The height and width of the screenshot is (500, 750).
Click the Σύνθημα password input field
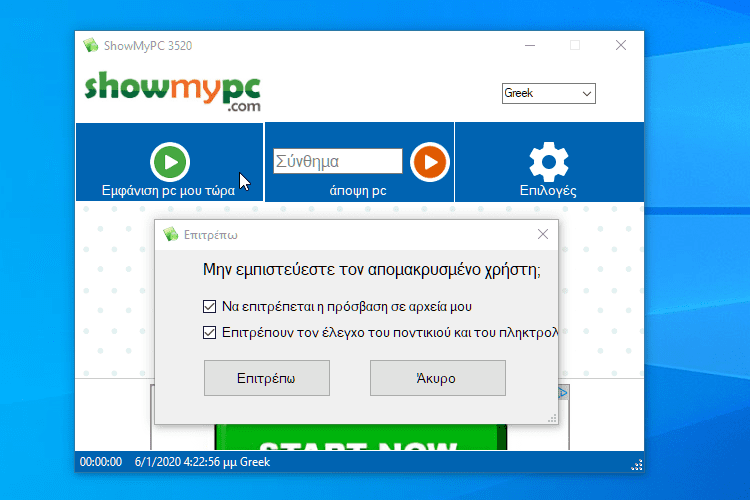(338, 161)
